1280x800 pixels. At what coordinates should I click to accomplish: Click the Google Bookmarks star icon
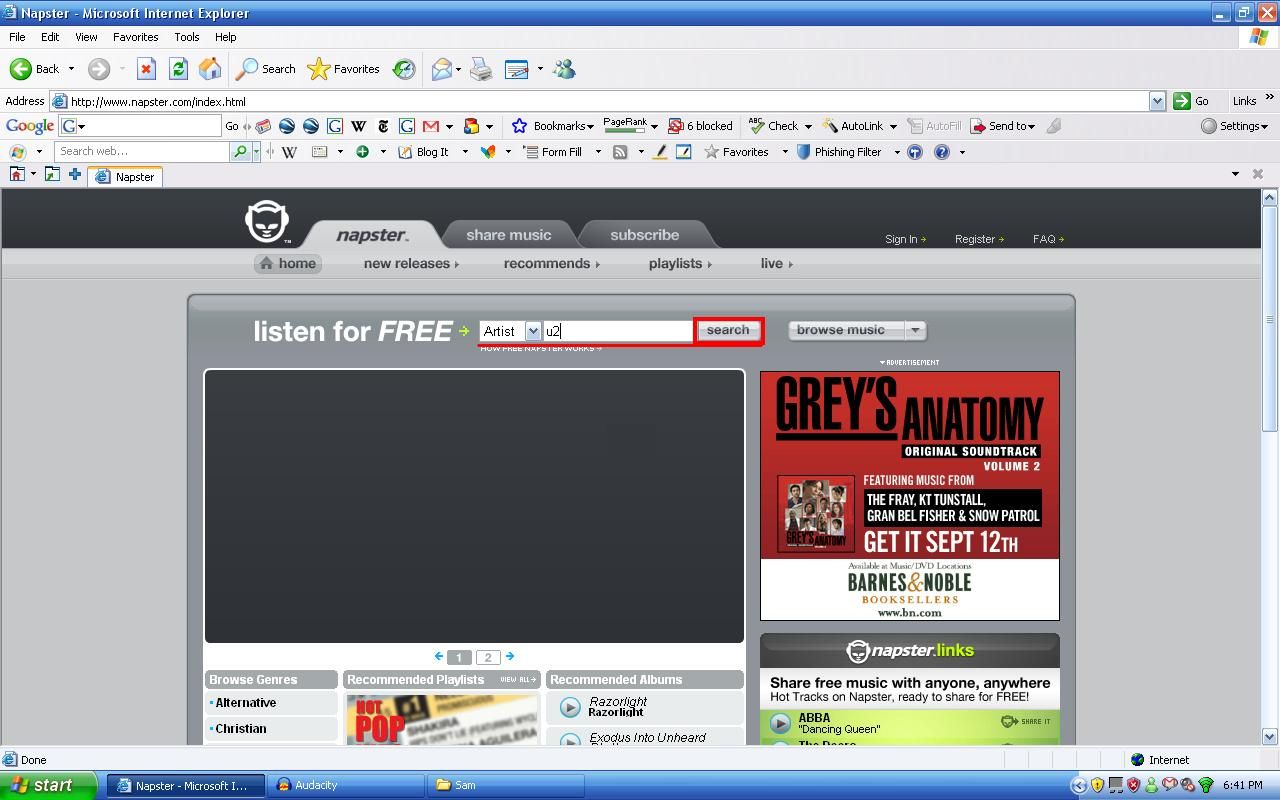coord(519,126)
